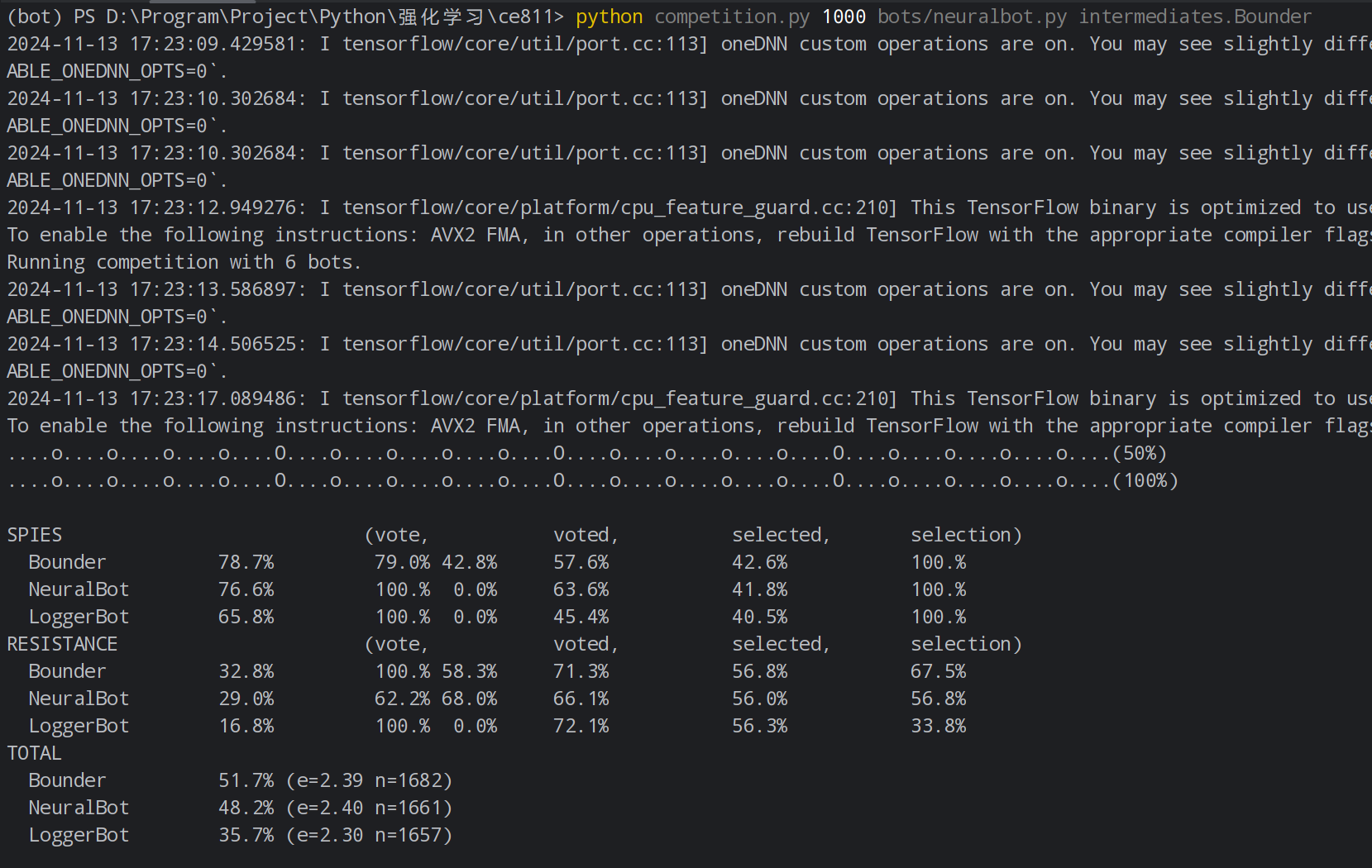Screen dimensions: 1372x868
Task: Click the '1000' argument in the command
Action: tap(844, 17)
